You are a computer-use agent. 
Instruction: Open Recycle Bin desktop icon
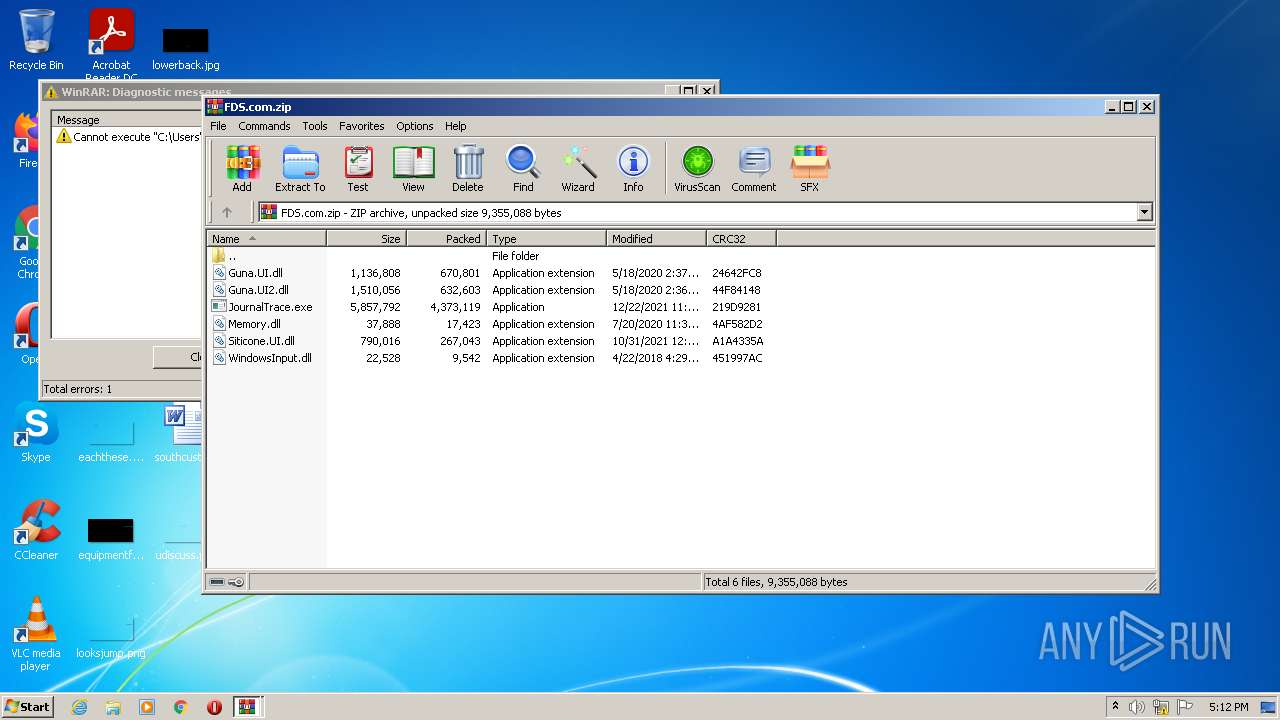(x=36, y=40)
